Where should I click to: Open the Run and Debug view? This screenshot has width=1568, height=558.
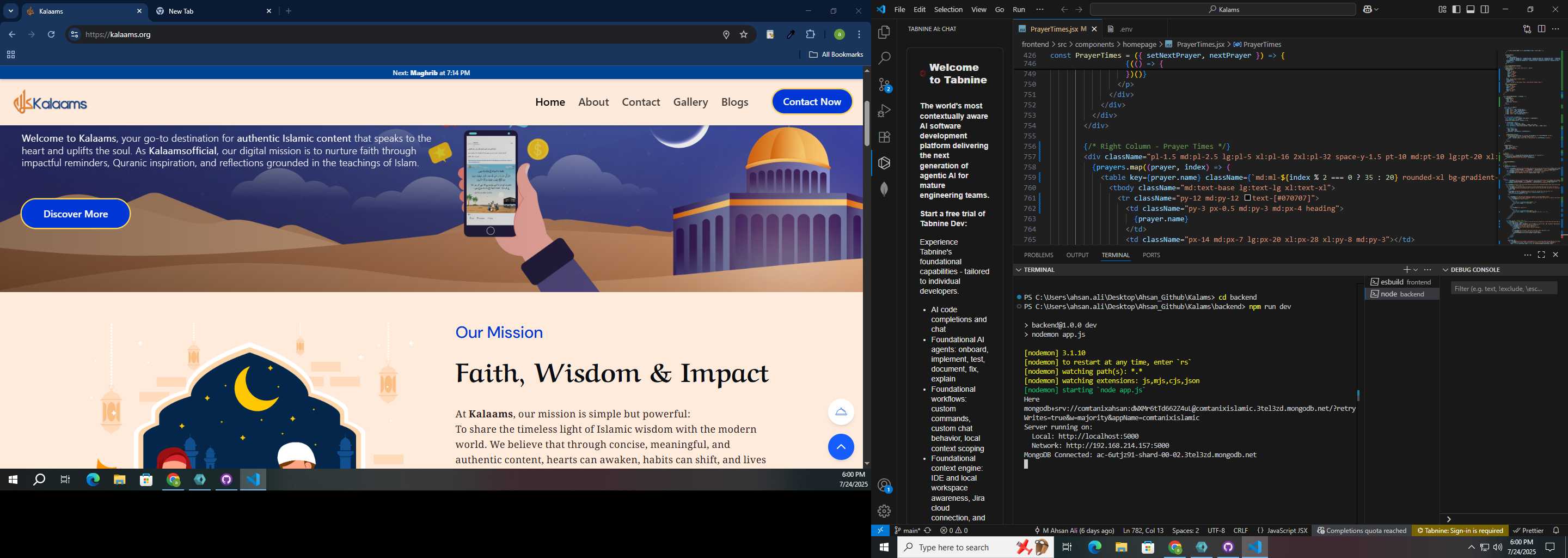[x=884, y=111]
